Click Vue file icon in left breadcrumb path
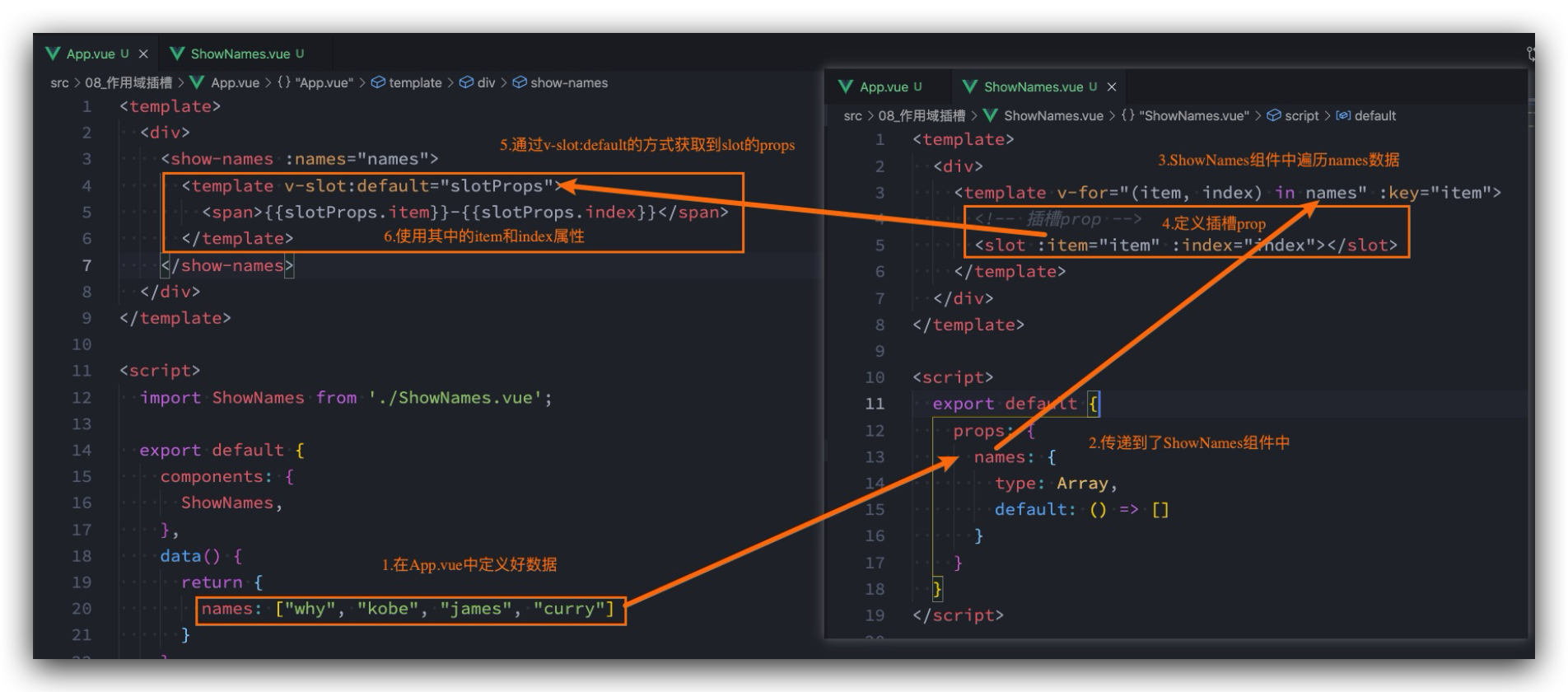The image size is (1568, 692). [198, 82]
